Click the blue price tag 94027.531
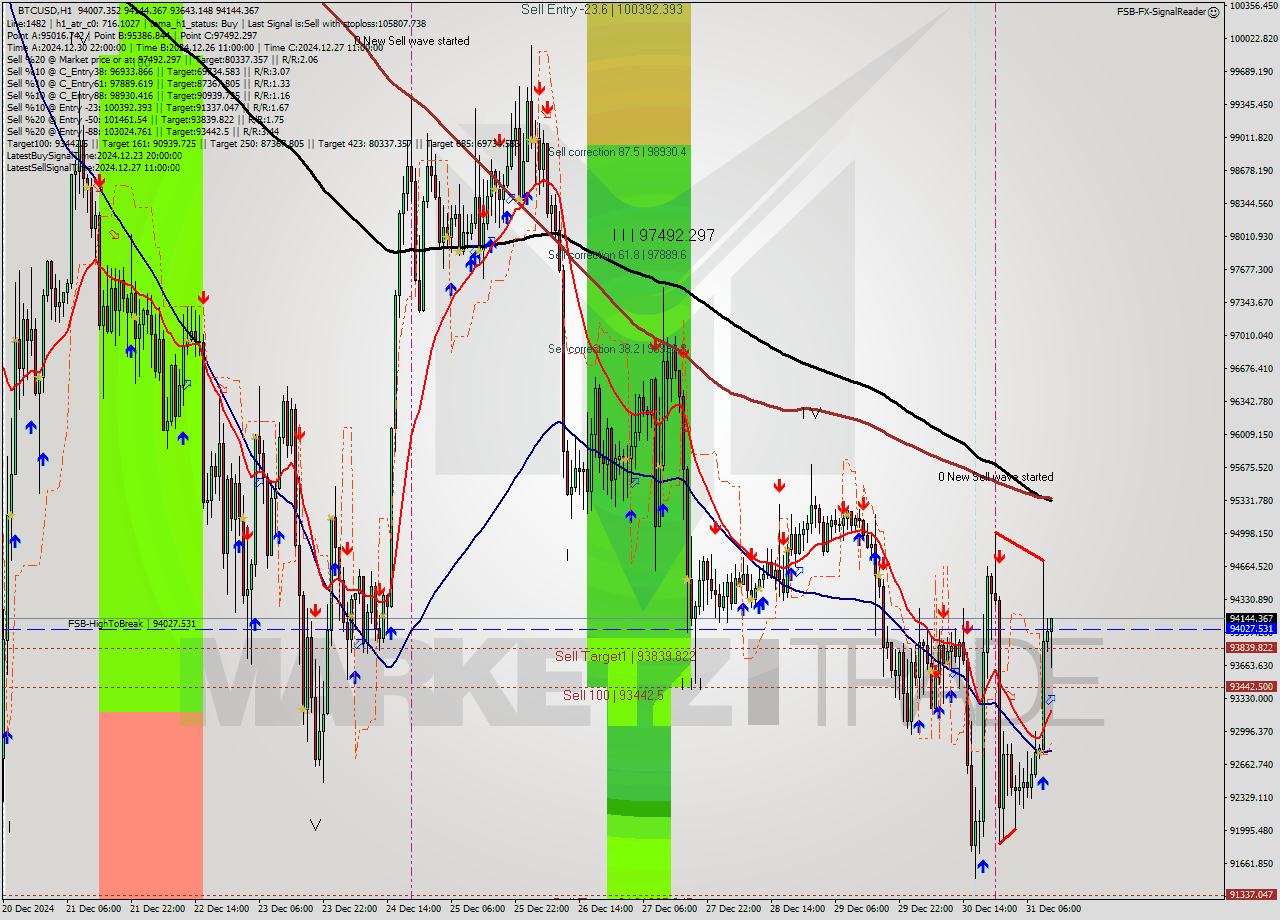 1251,629
